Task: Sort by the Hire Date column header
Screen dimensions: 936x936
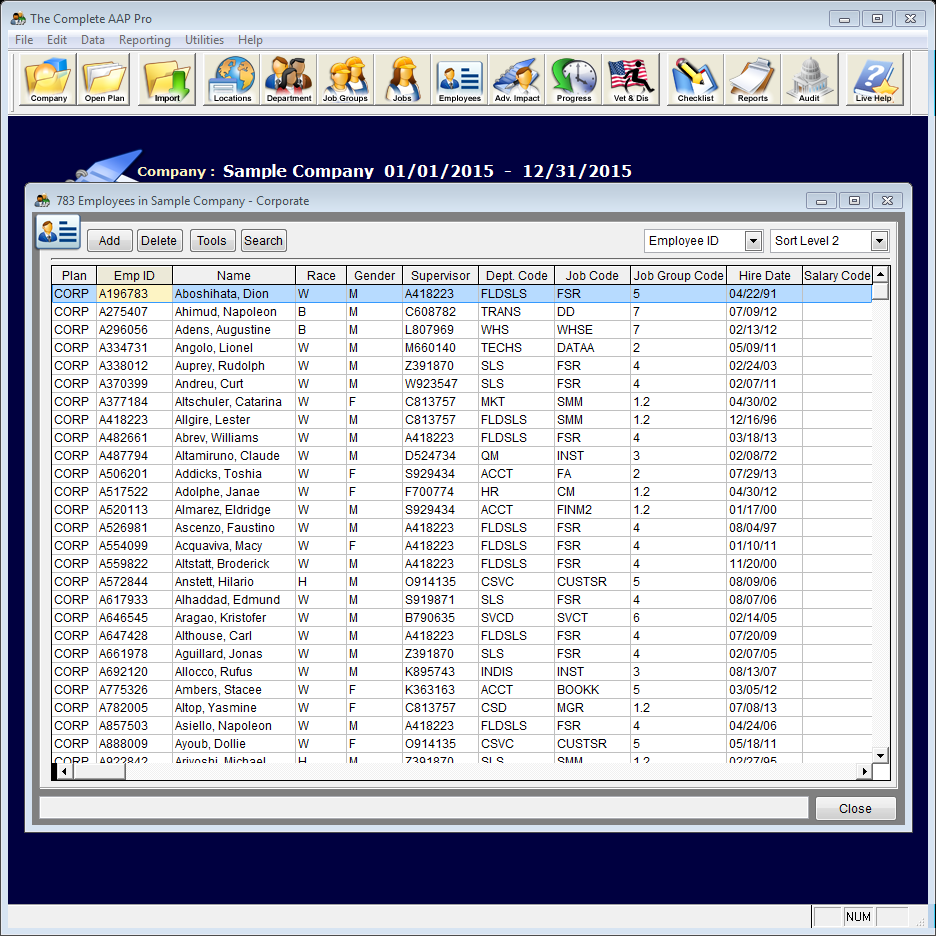Action: (x=764, y=275)
